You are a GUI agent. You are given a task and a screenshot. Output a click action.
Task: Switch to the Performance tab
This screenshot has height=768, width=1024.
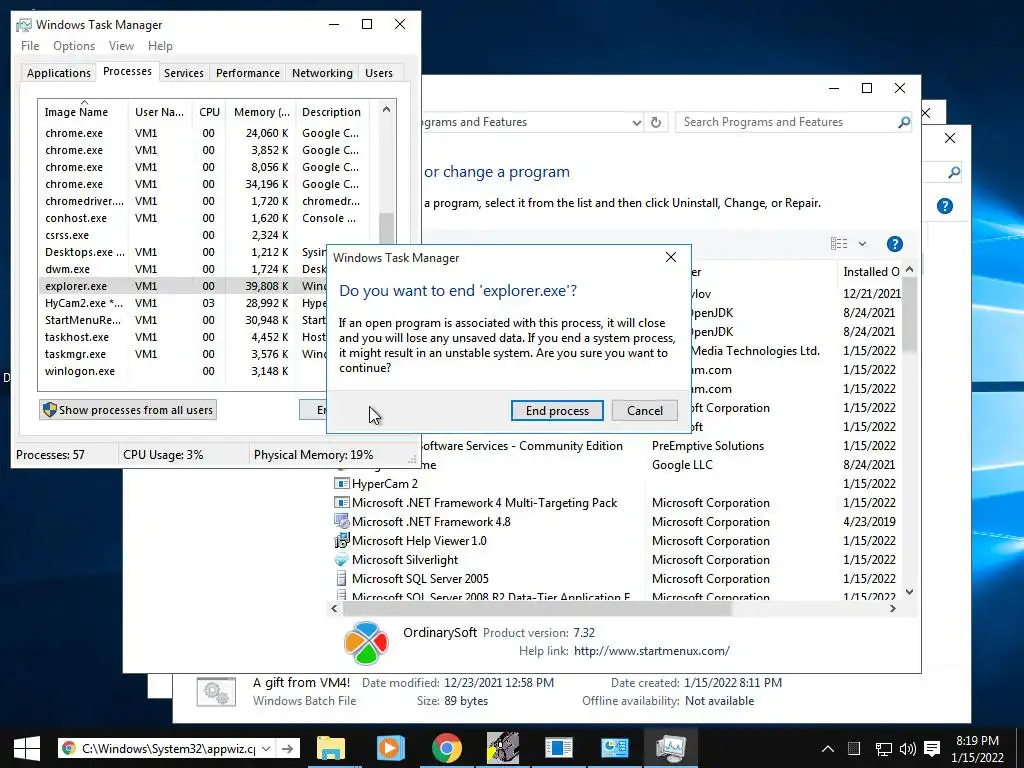[x=248, y=72]
